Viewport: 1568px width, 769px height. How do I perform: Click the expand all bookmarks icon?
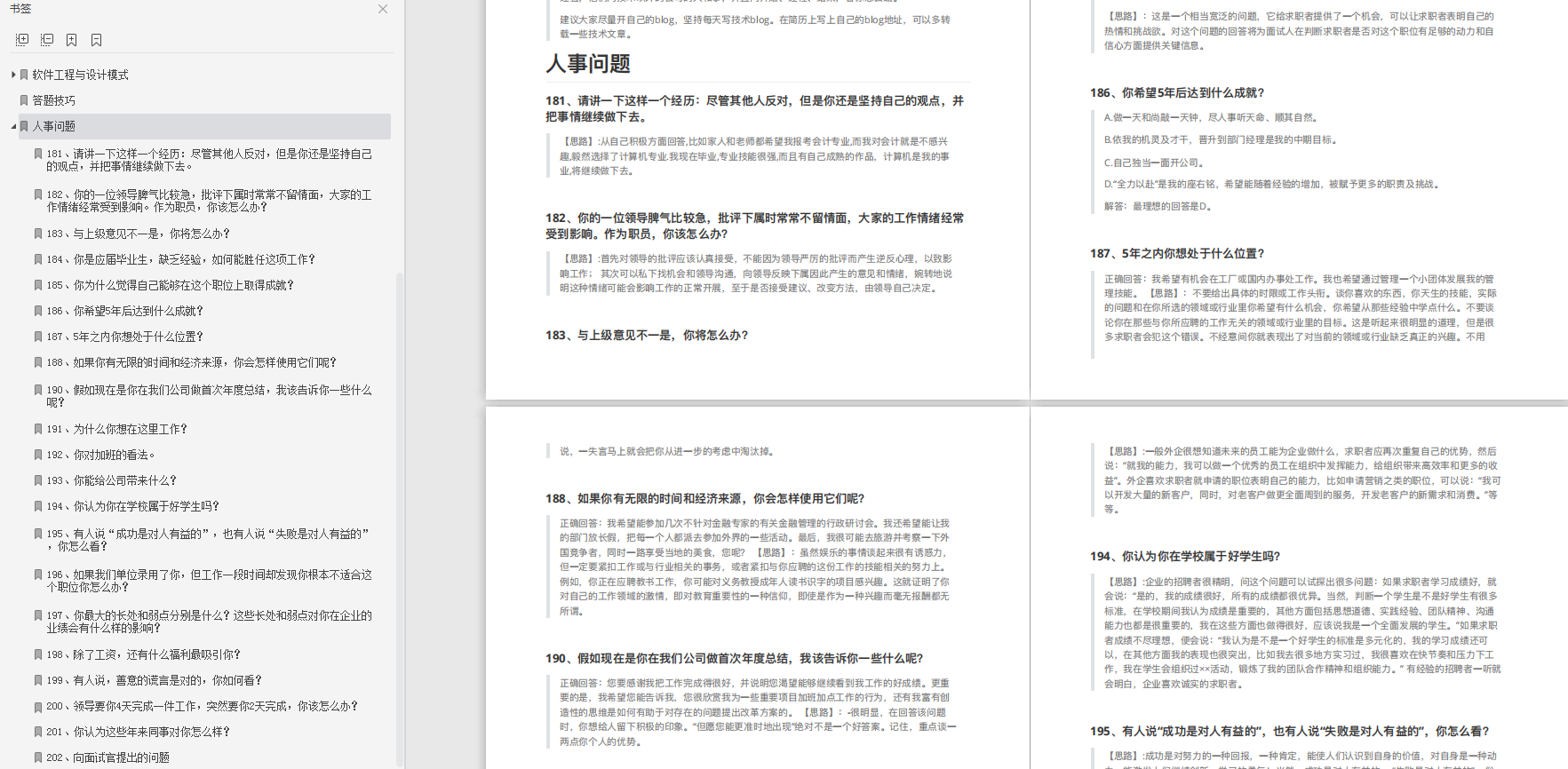click(x=22, y=40)
